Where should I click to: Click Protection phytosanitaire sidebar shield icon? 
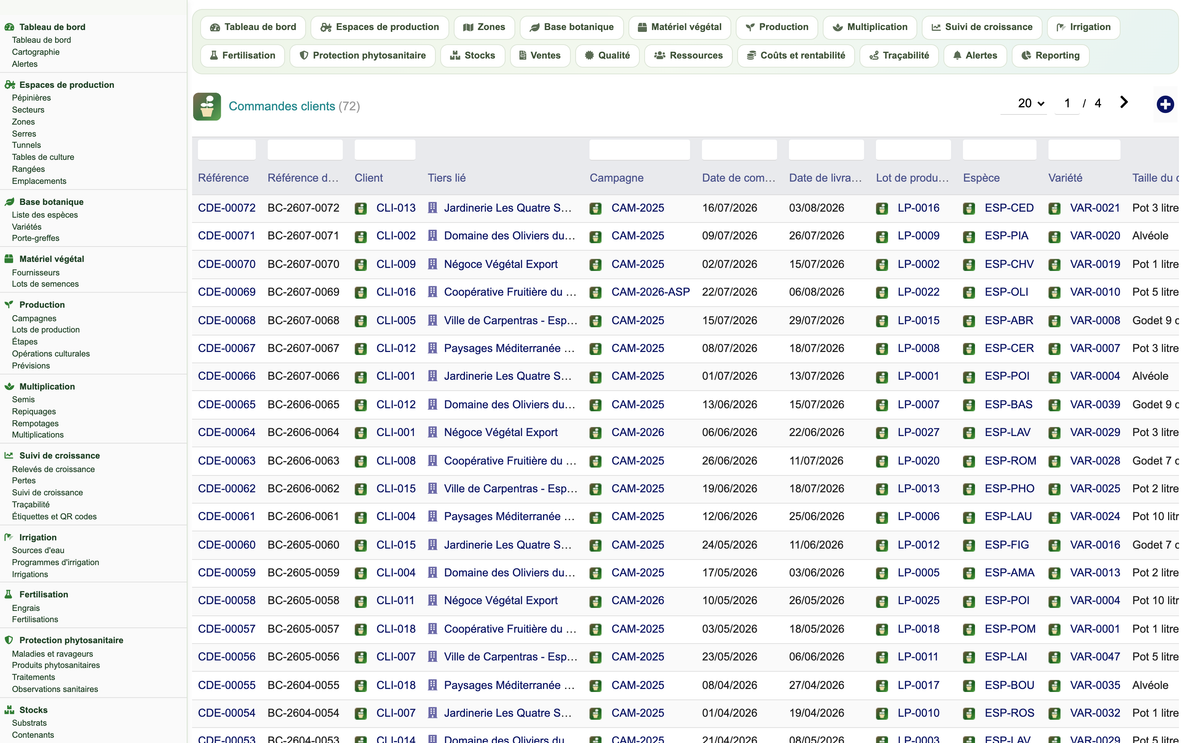pyautogui.click(x=9, y=640)
